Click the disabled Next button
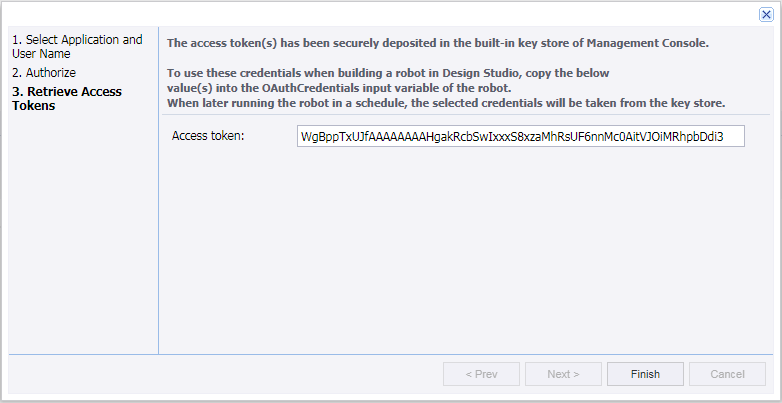 tap(563, 374)
